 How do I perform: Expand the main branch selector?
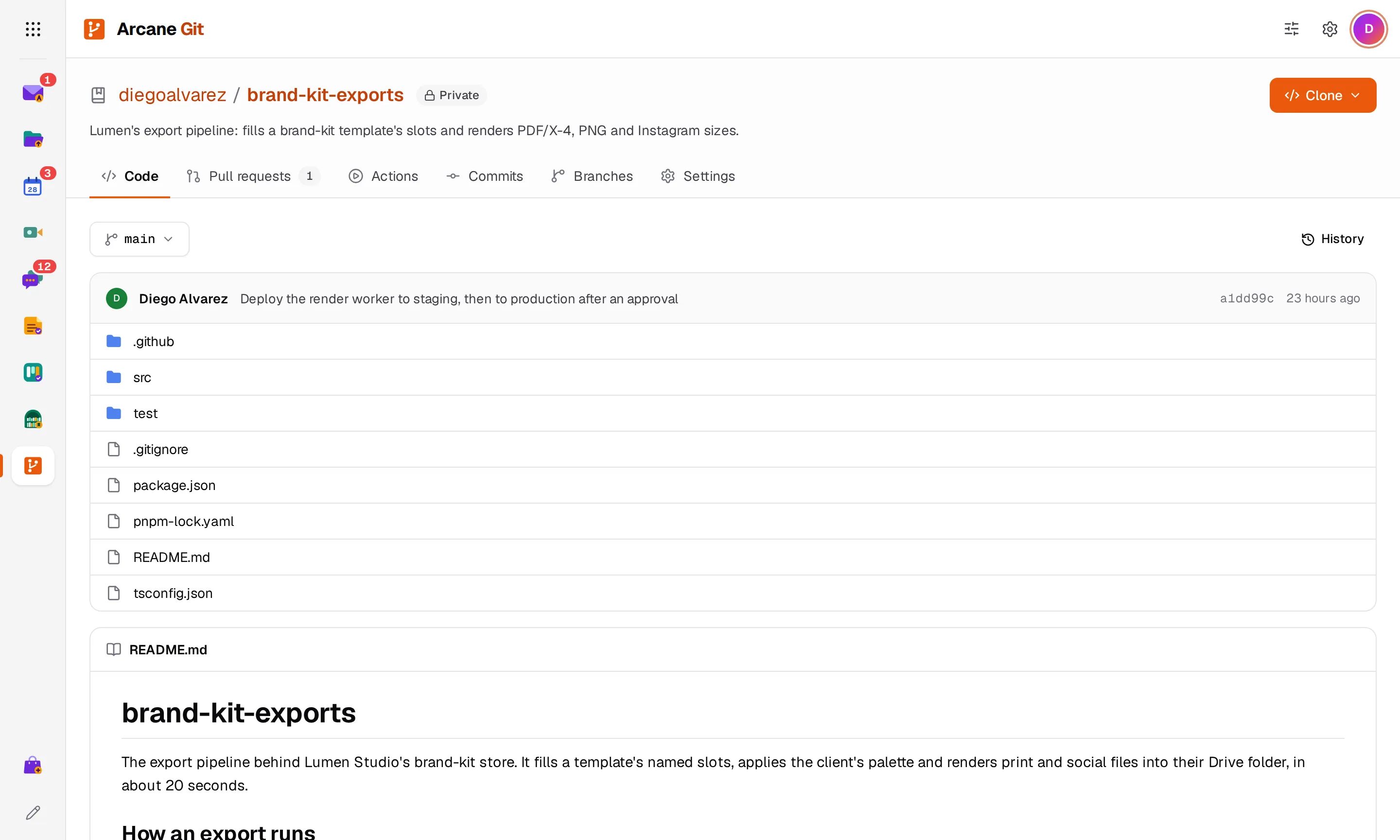pyautogui.click(x=139, y=239)
